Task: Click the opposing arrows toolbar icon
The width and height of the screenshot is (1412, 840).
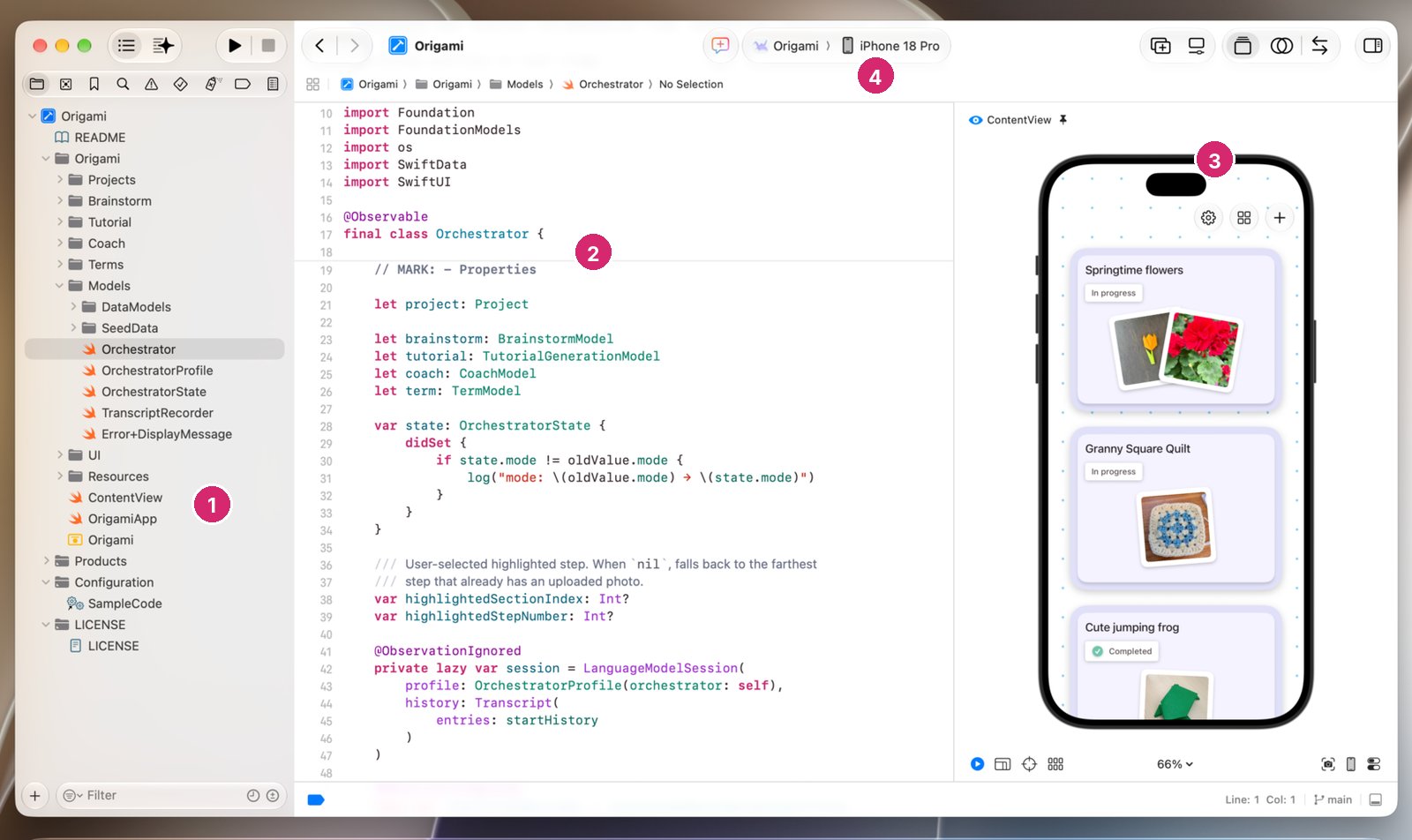Action: click(x=1319, y=45)
